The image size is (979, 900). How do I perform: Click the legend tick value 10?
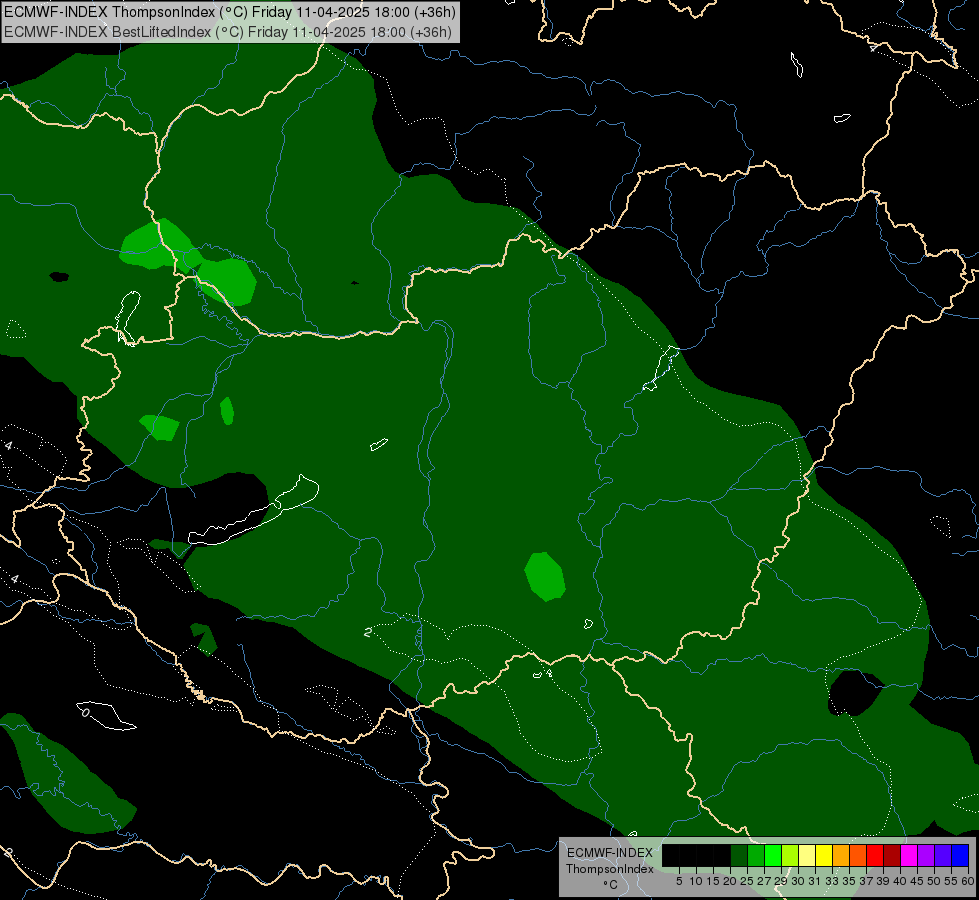(696, 881)
